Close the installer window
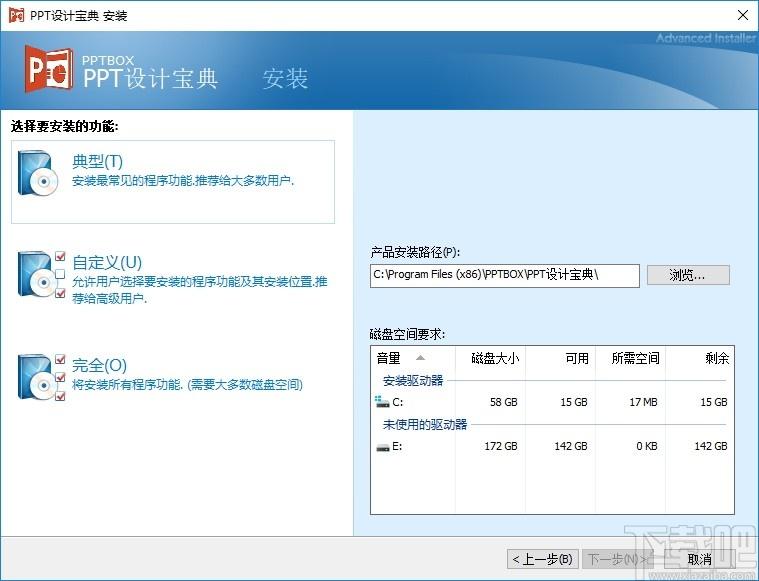Screen dimensions: 759x581 tap(743, 15)
